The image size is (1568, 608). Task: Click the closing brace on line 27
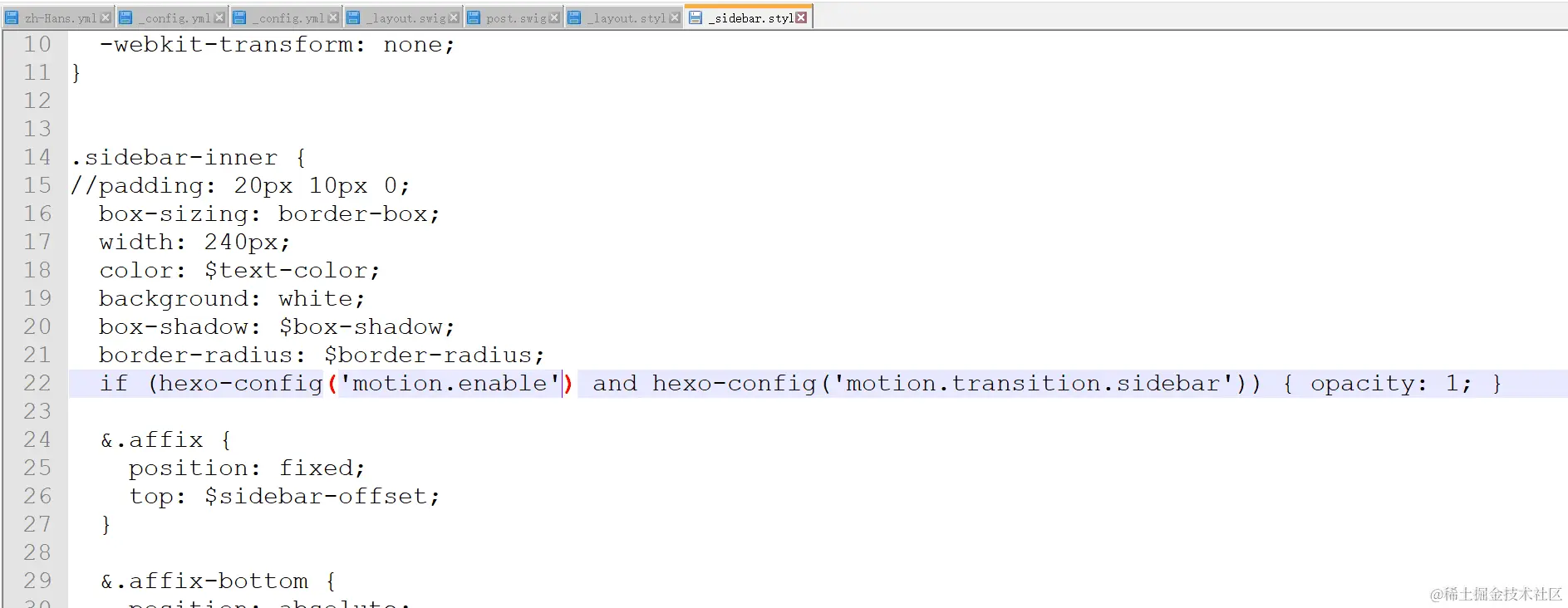pos(106,524)
